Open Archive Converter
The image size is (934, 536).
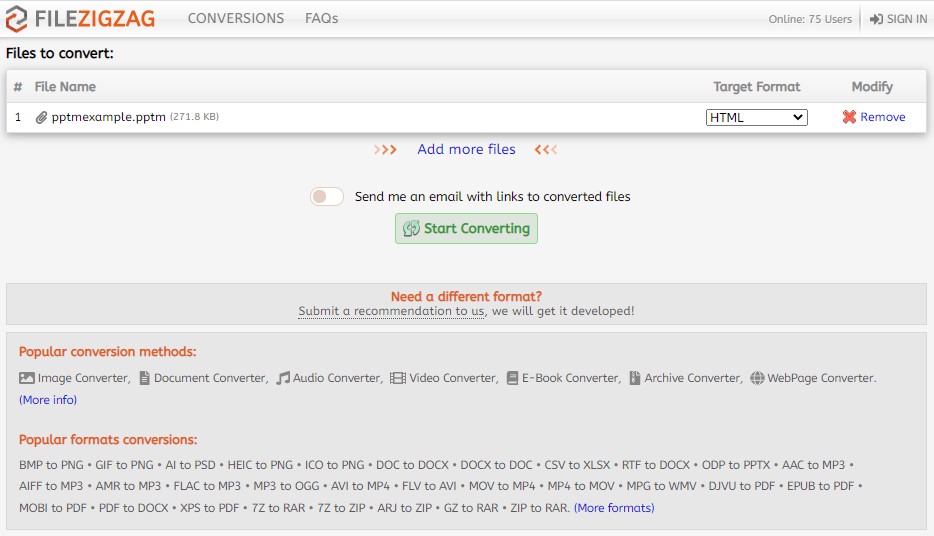[x=693, y=378]
